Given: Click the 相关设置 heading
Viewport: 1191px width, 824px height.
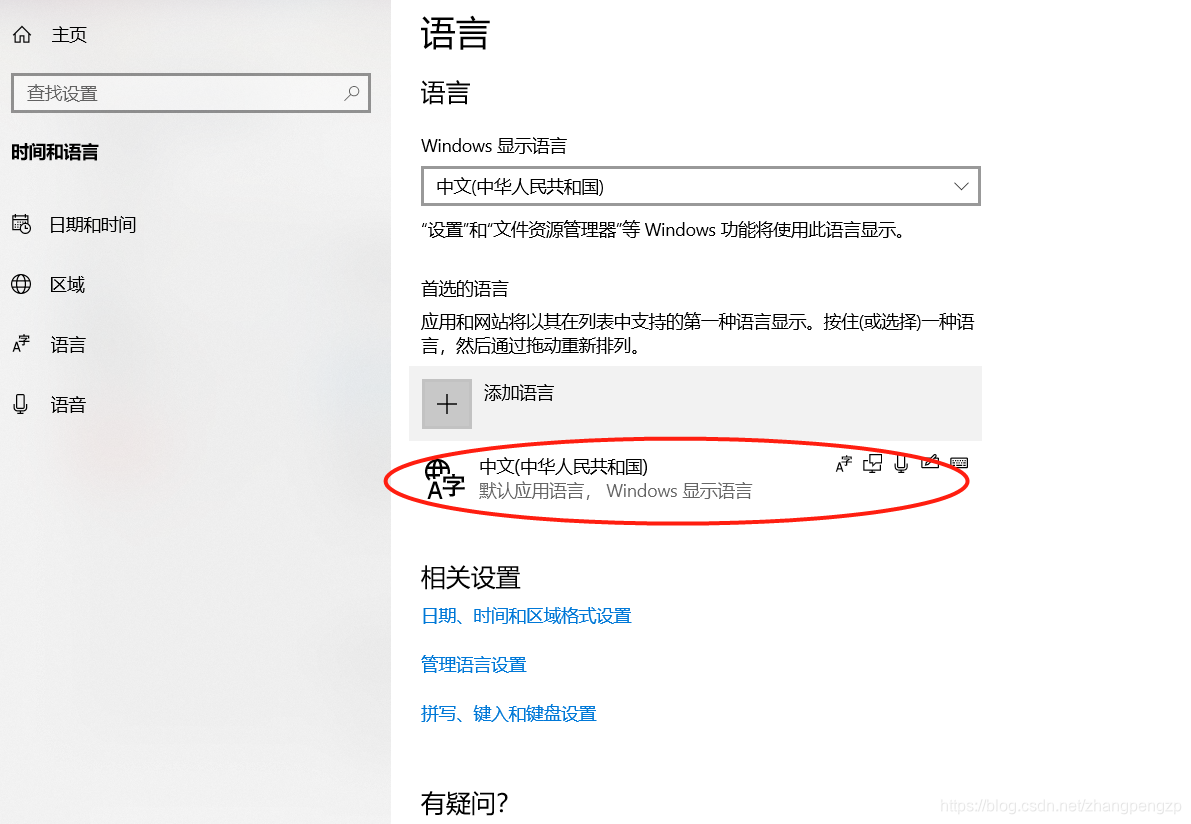Looking at the screenshot, I should pos(471,578).
